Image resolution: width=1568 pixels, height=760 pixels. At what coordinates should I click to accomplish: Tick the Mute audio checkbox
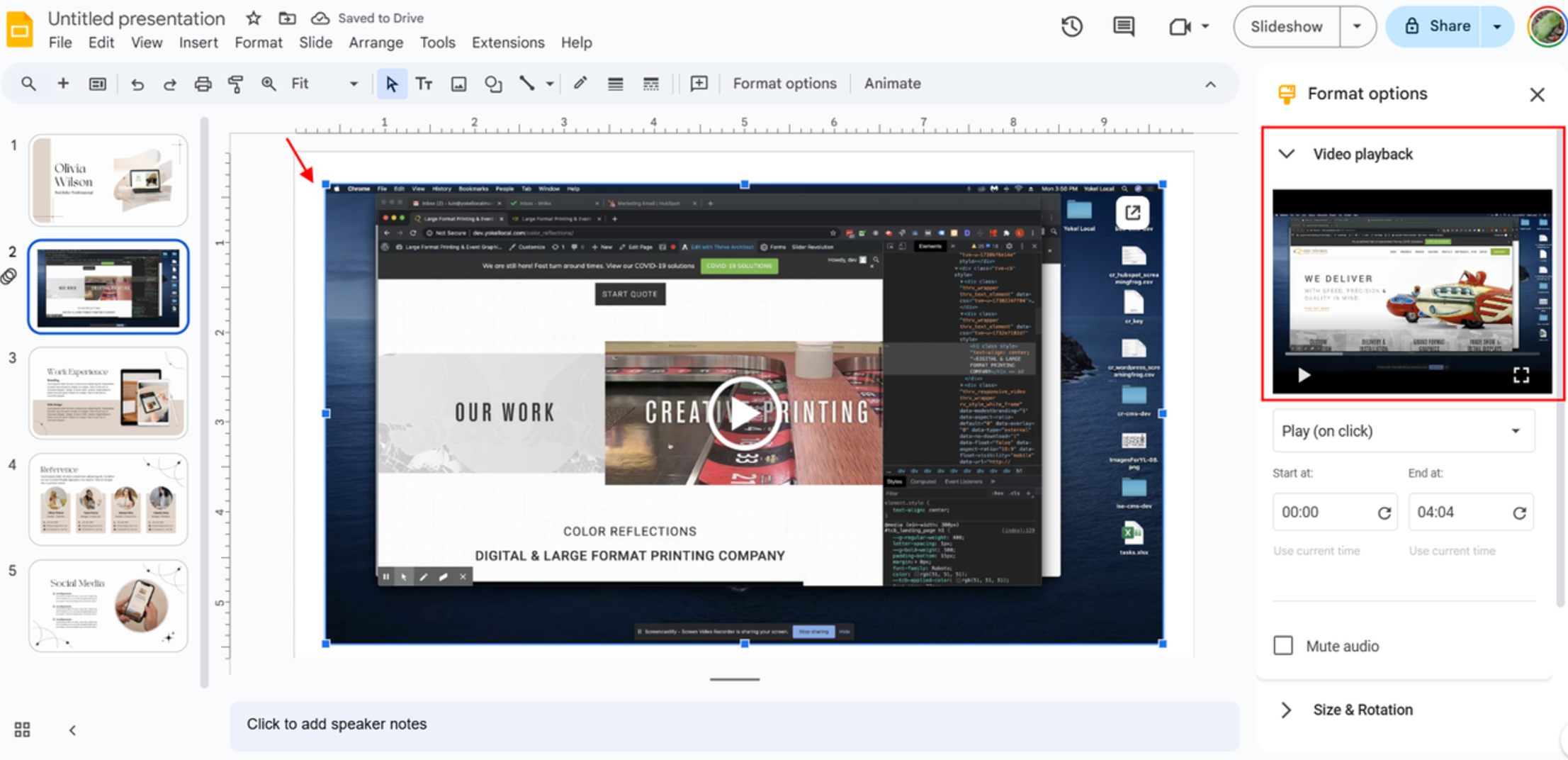click(1283, 646)
